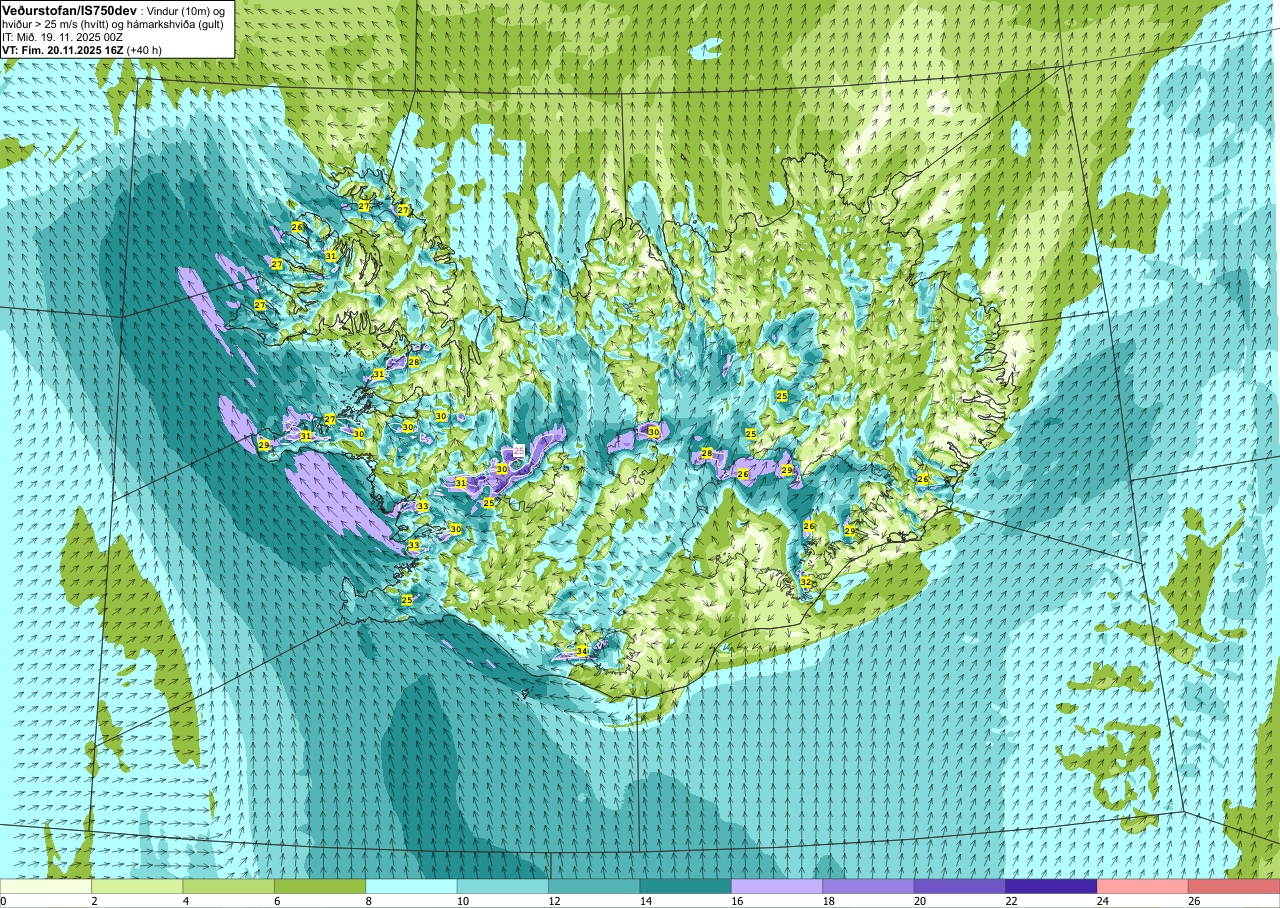Select the pale cyan 8–10 m/s legend swatch
This screenshot has height=908, width=1280.
pos(412,886)
